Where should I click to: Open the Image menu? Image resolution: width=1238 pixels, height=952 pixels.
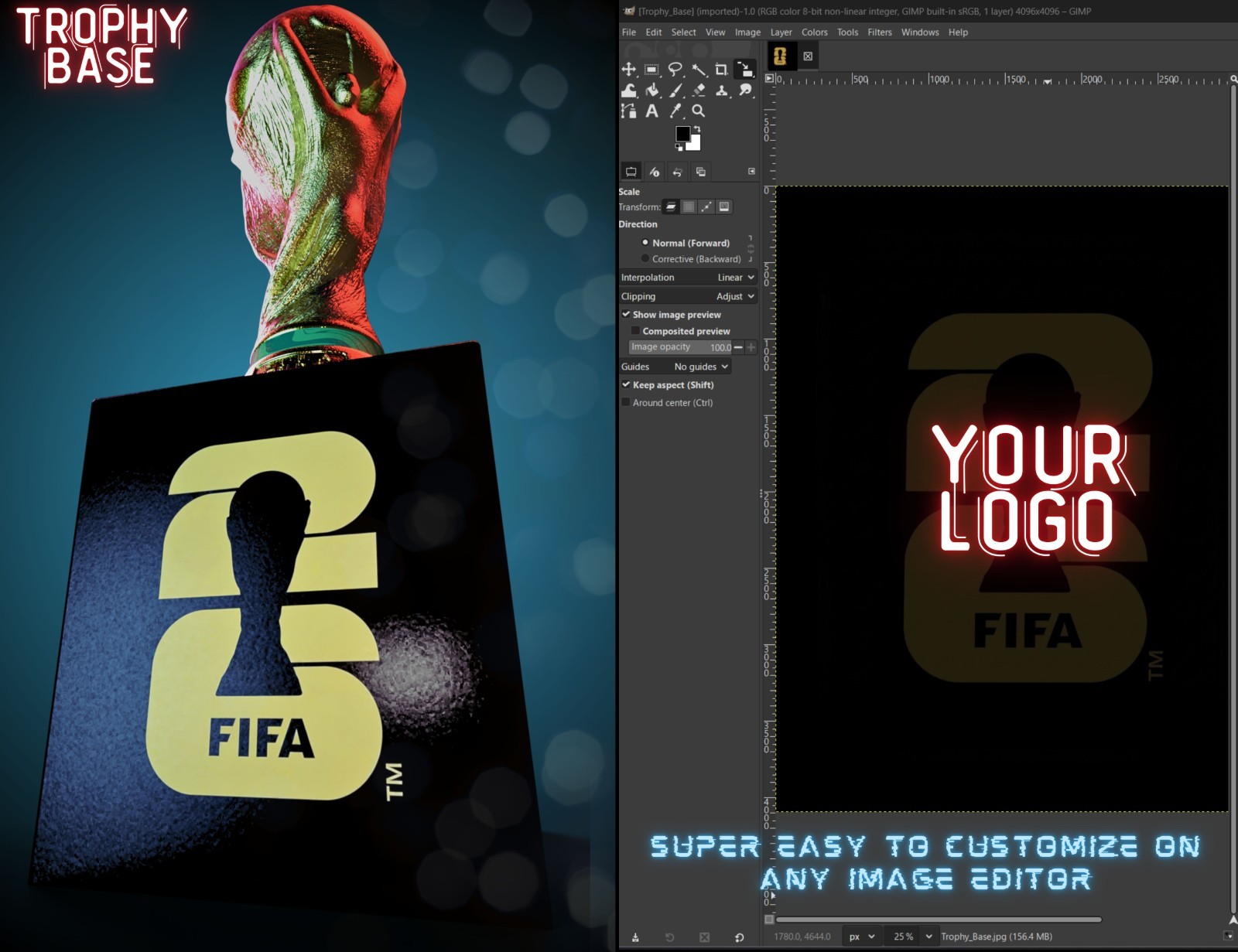pyautogui.click(x=747, y=32)
